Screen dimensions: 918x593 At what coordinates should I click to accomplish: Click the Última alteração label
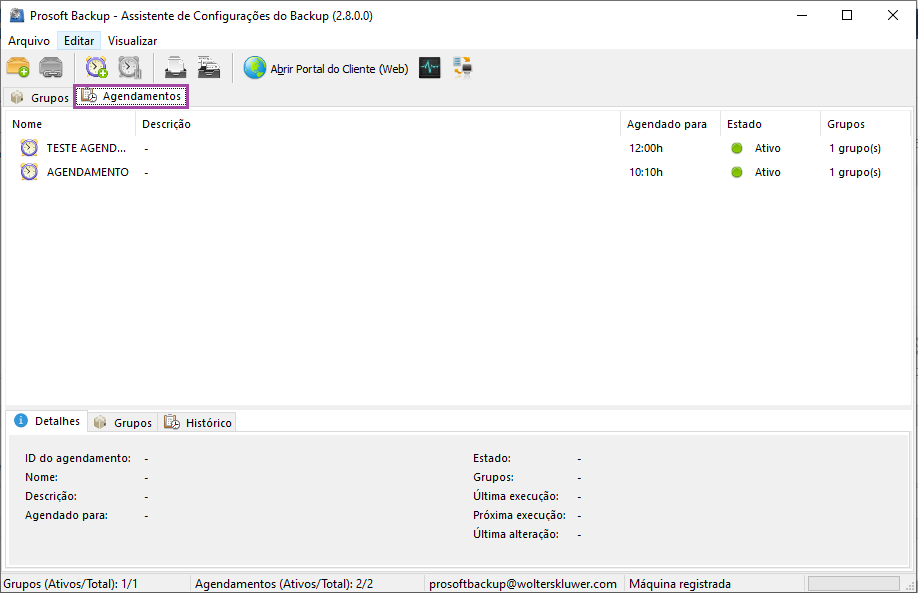[516, 534]
